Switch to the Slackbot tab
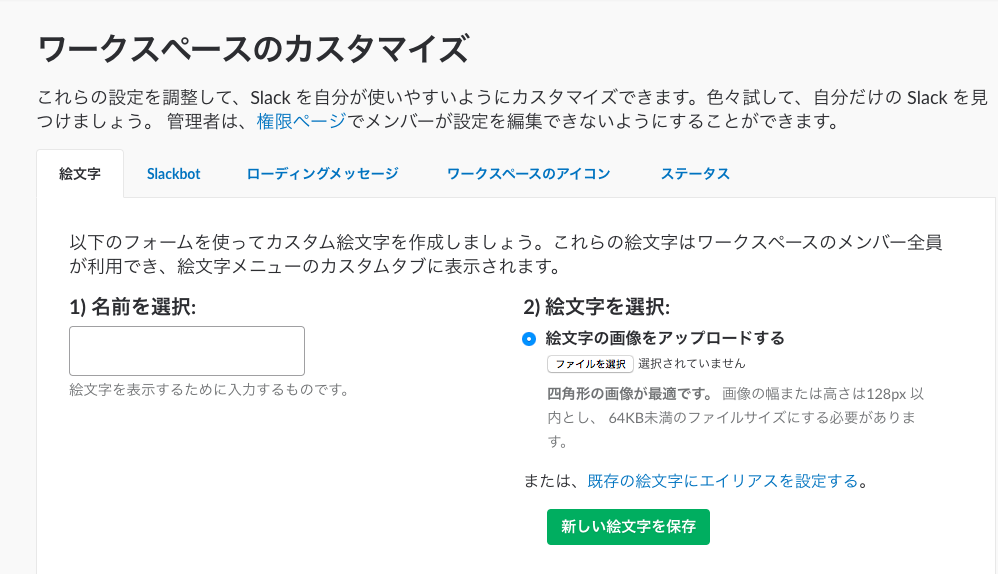The width and height of the screenshot is (998, 574). tap(173, 174)
